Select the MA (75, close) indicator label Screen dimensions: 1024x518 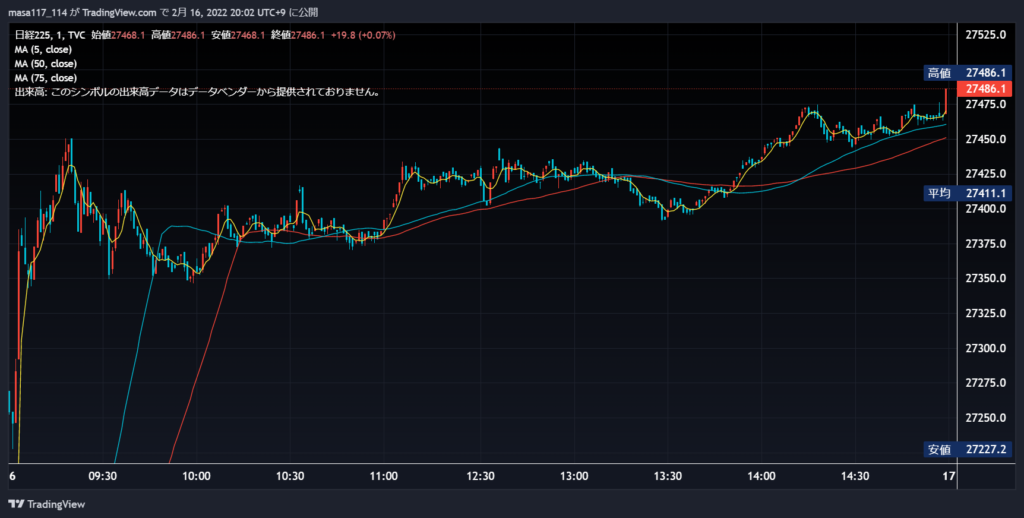coord(46,78)
